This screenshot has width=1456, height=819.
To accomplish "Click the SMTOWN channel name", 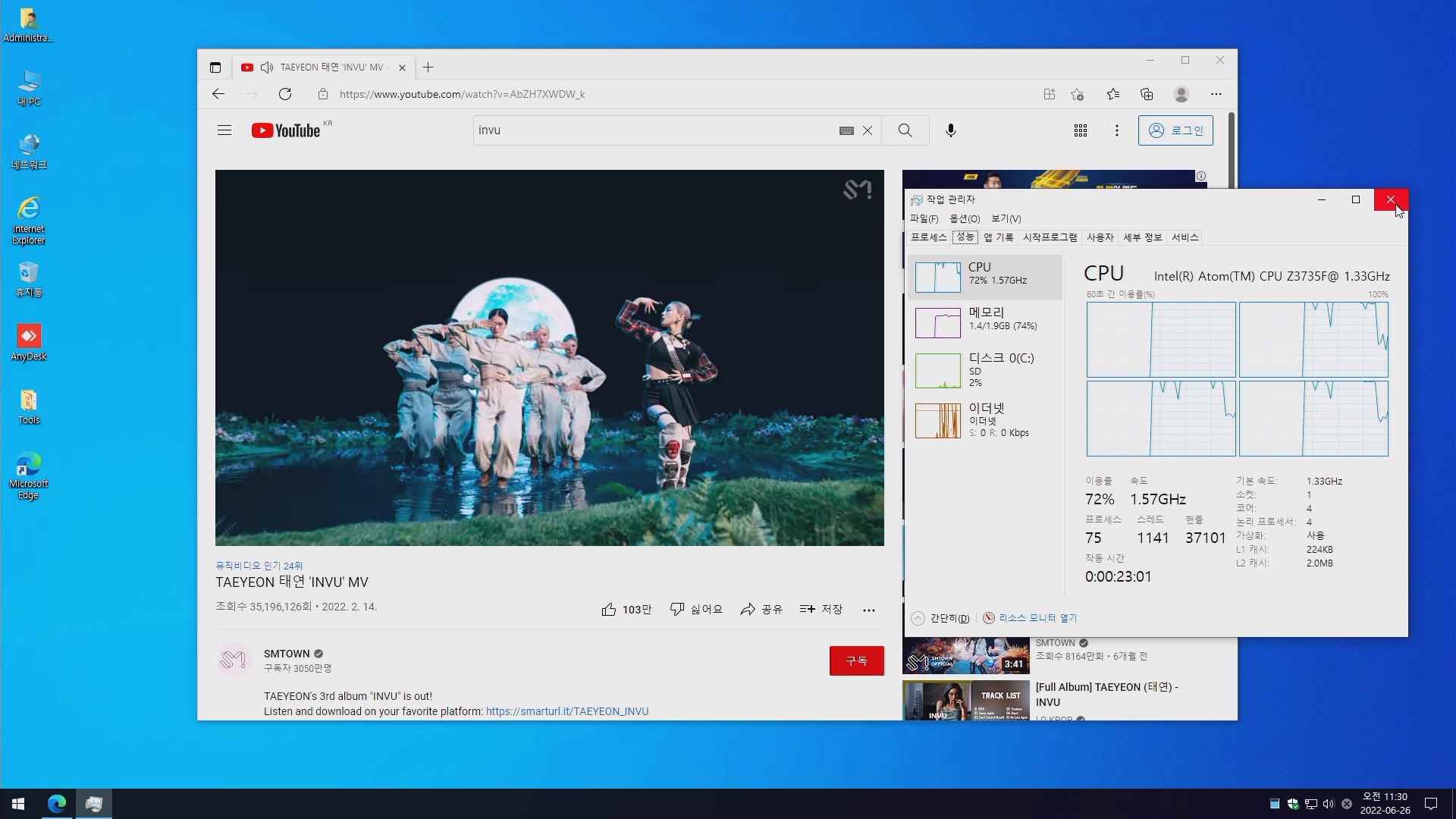I will pos(287,654).
